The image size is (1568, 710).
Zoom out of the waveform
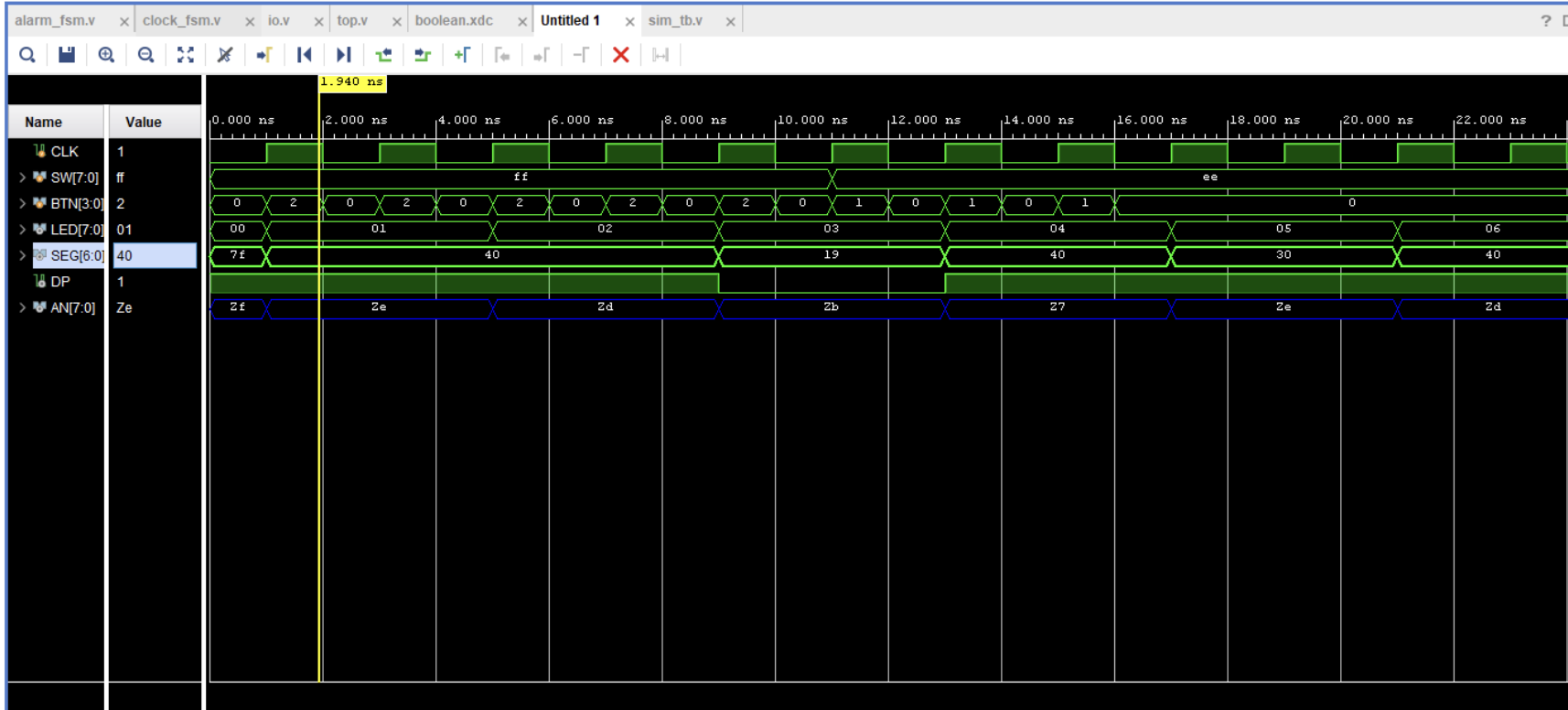(145, 55)
